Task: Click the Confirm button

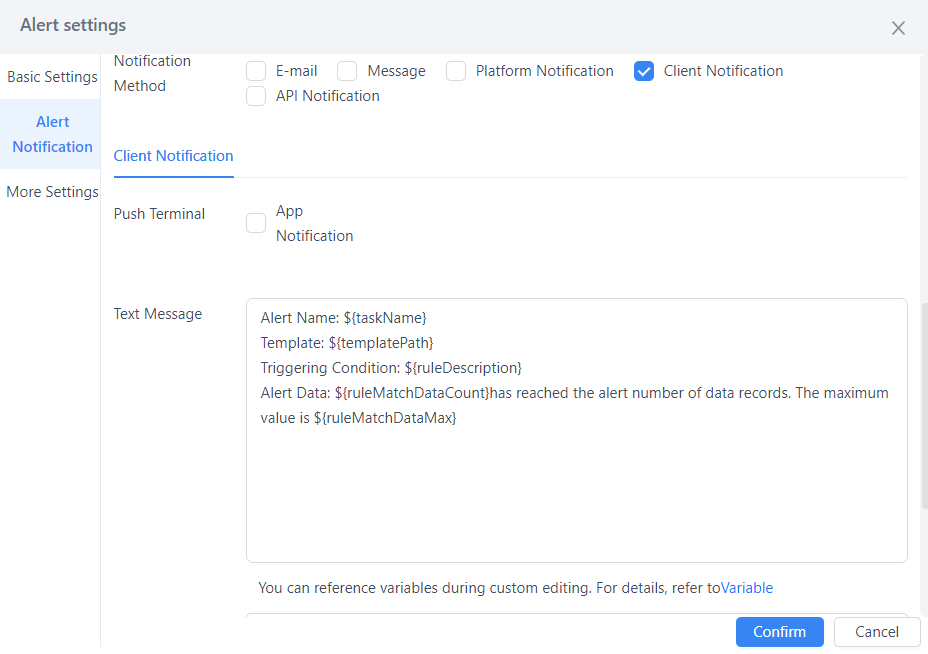Action: click(x=779, y=632)
